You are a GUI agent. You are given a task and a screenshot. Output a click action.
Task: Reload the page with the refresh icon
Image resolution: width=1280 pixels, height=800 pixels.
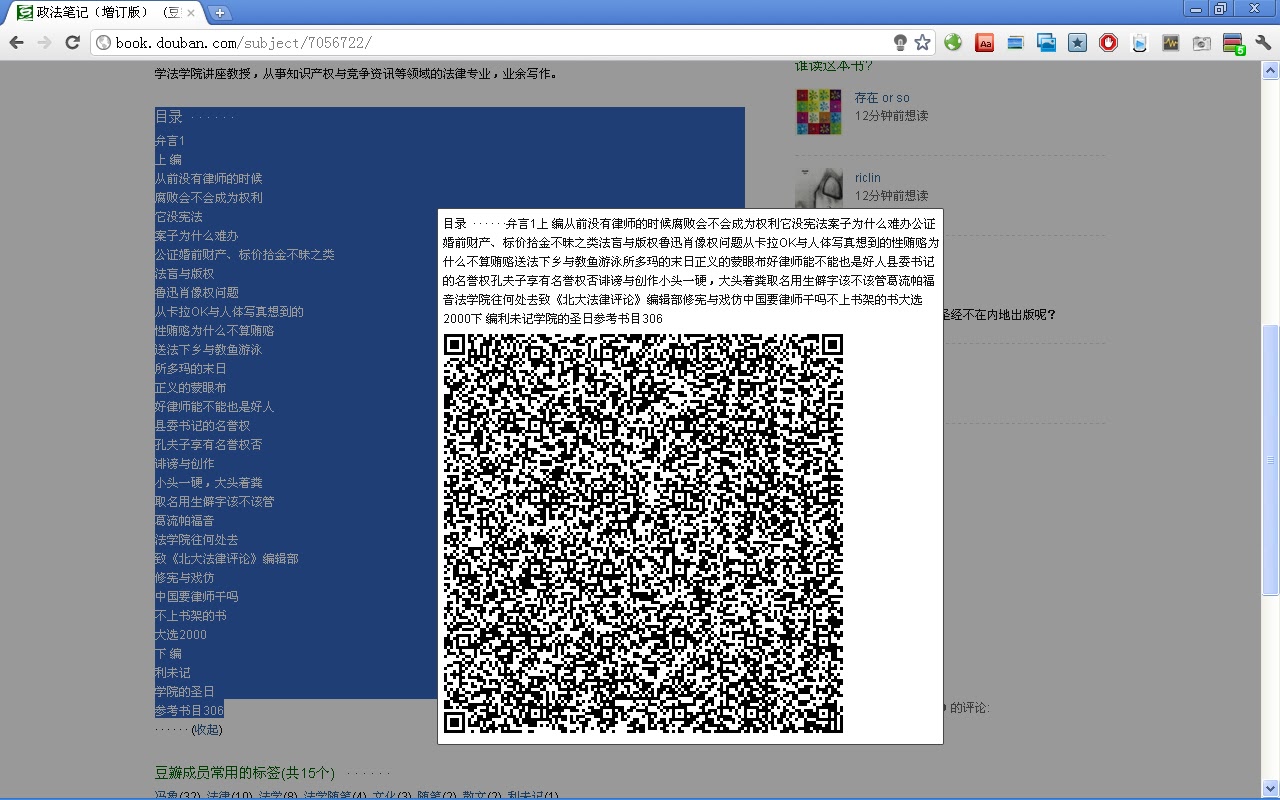pos(72,42)
